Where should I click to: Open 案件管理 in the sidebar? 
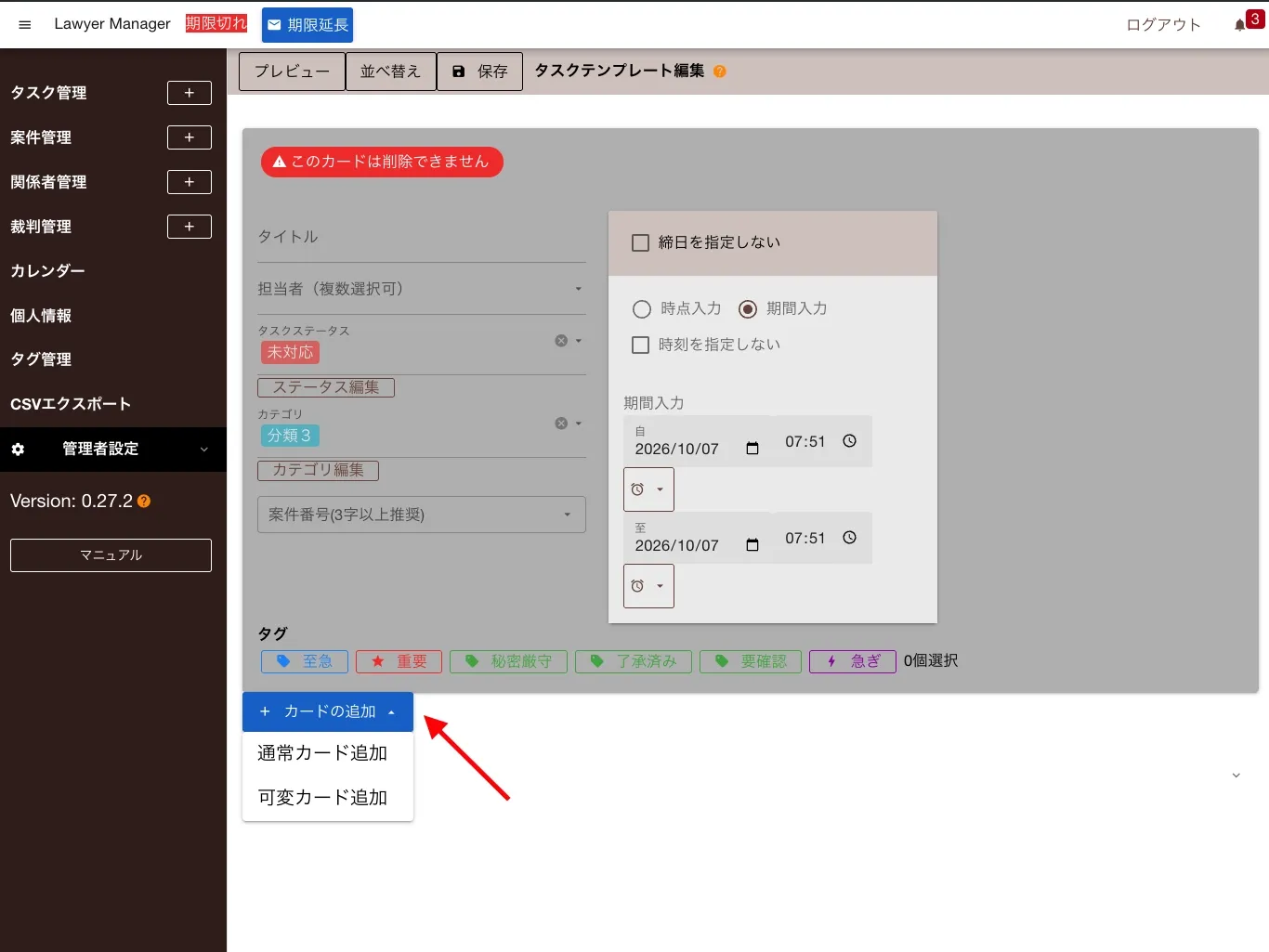click(x=41, y=137)
